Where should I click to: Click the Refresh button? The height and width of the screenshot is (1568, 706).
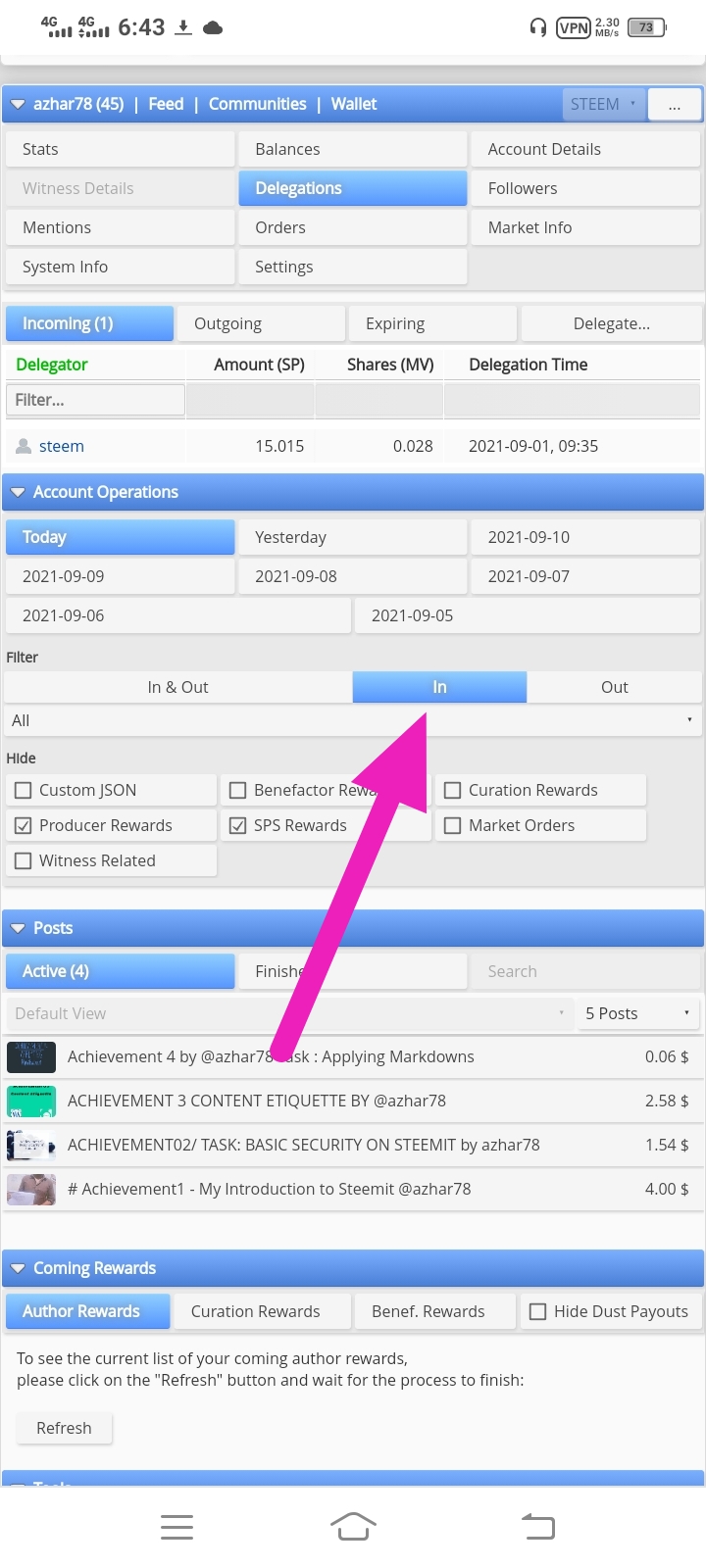[64, 1428]
